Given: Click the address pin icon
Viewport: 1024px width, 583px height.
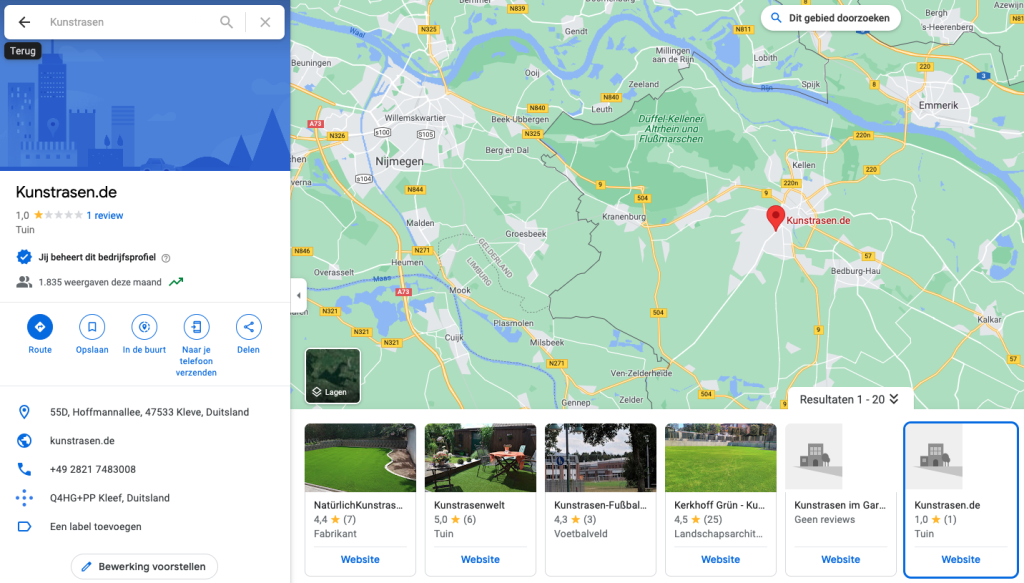Looking at the screenshot, I should 24,412.
